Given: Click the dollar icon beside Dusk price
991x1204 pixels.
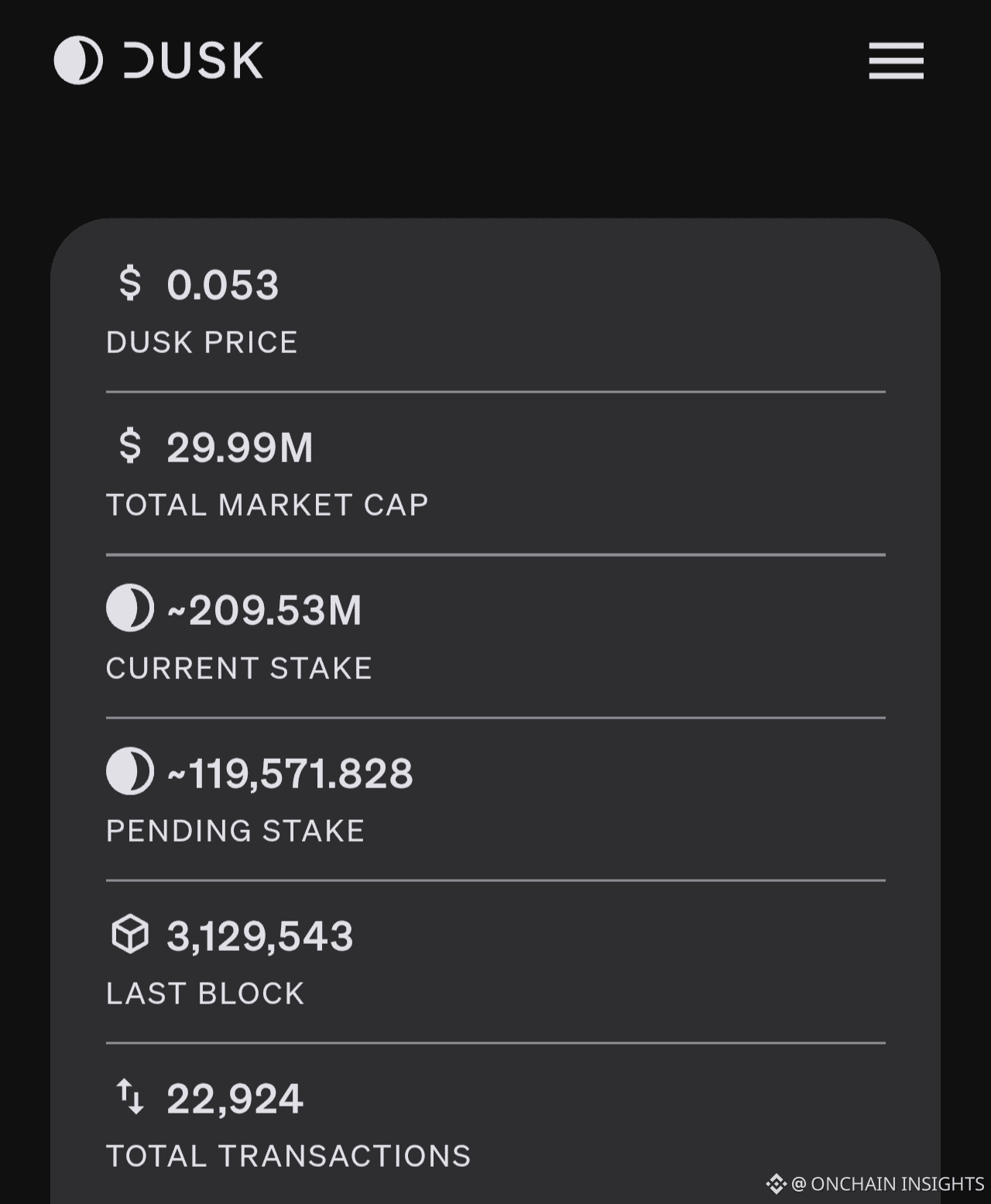Looking at the screenshot, I should coord(130,283).
